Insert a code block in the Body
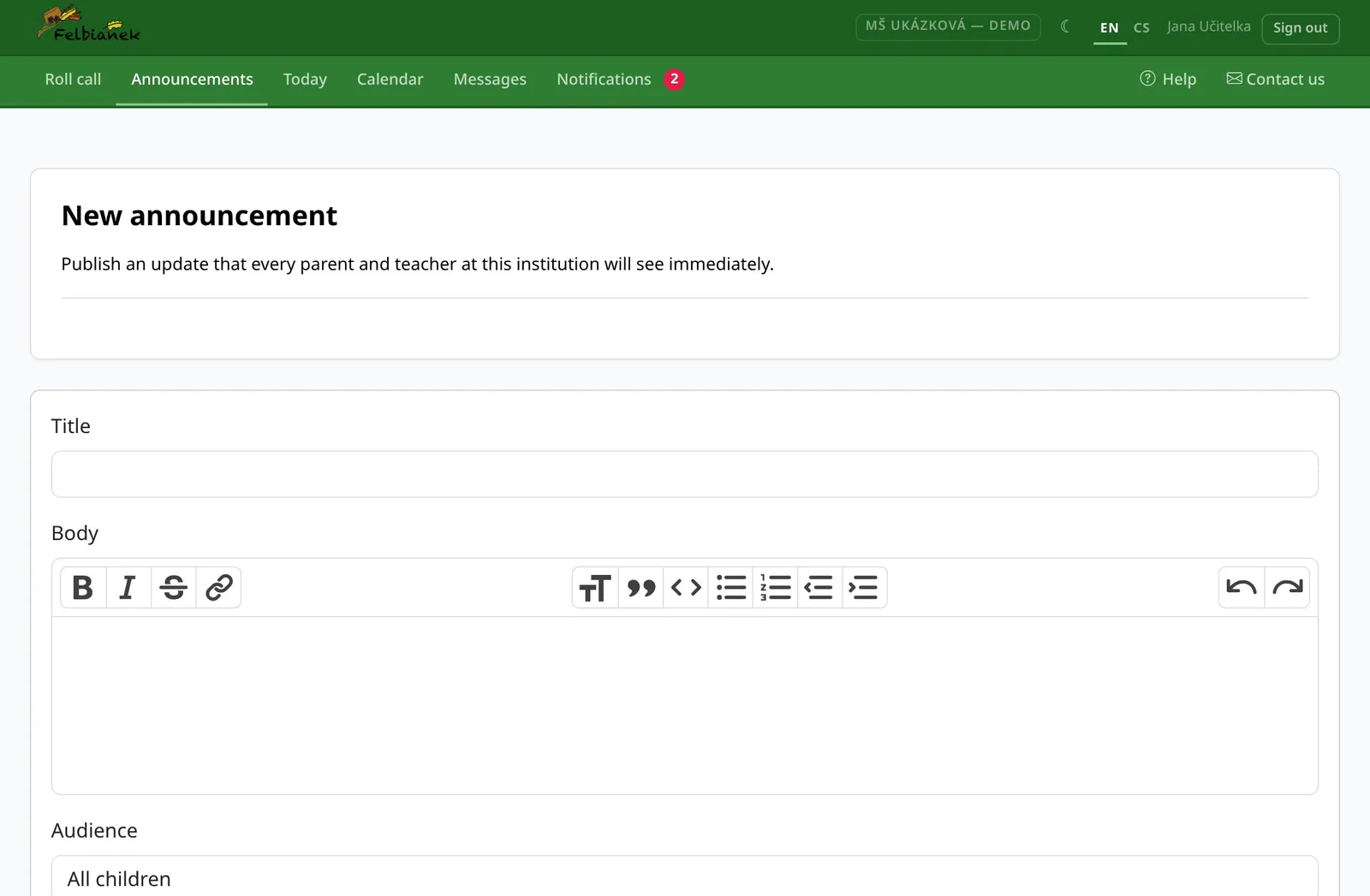The image size is (1370, 896). pyautogui.click(x=686, y=588)
